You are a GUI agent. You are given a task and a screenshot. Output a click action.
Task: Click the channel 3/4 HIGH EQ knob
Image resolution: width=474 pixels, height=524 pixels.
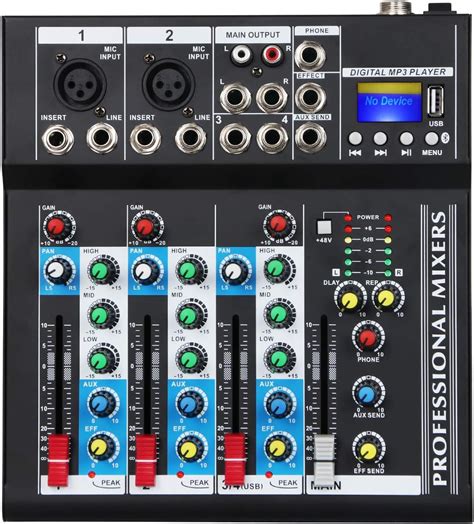(x=278, y=269)
